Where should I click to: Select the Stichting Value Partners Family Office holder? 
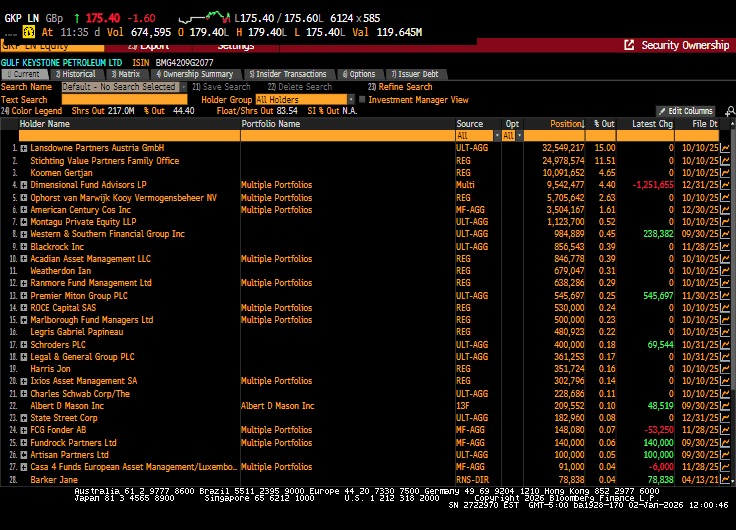[x=105, y=161]
